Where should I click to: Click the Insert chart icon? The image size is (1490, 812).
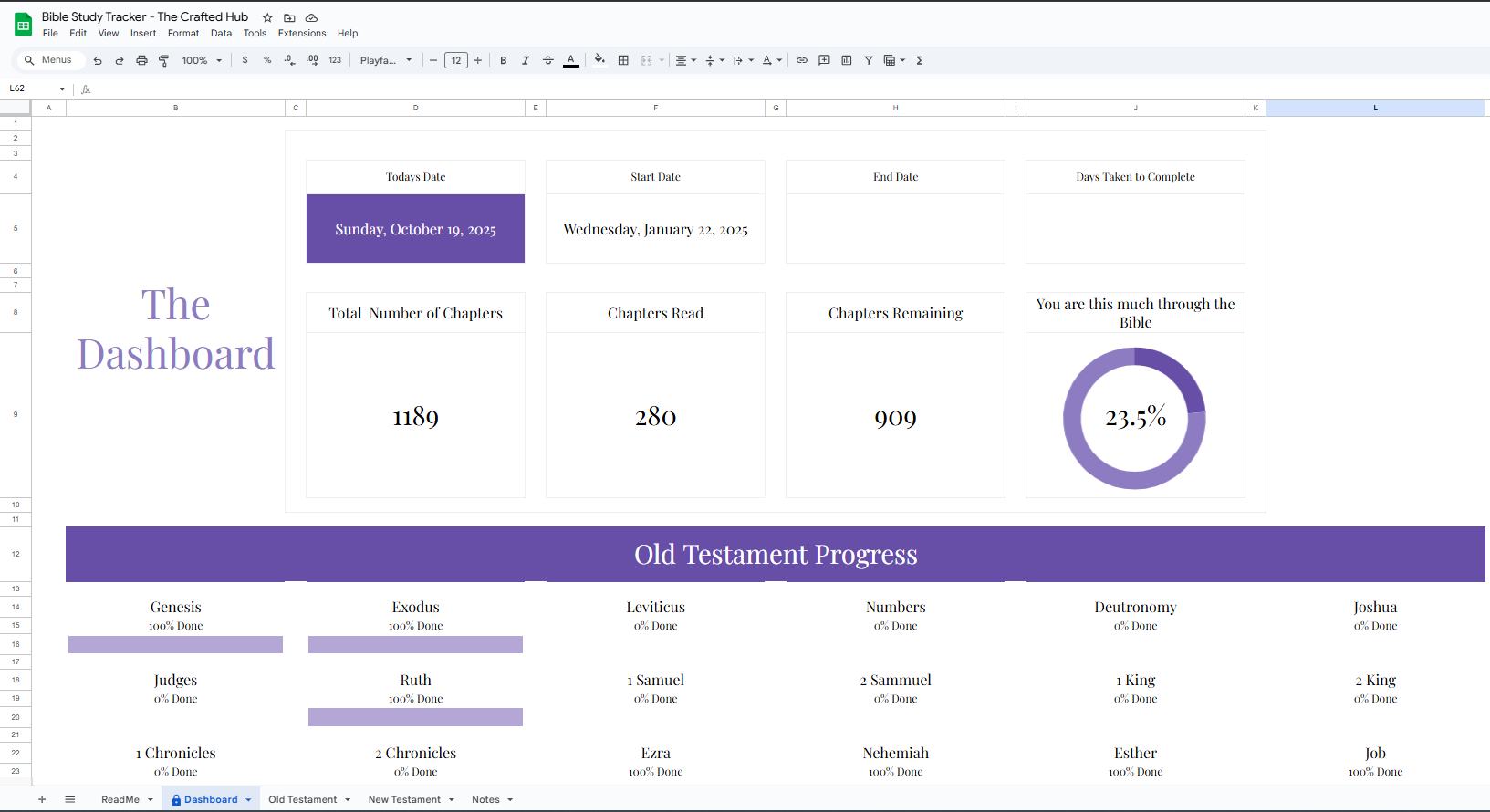click(847, 60)
